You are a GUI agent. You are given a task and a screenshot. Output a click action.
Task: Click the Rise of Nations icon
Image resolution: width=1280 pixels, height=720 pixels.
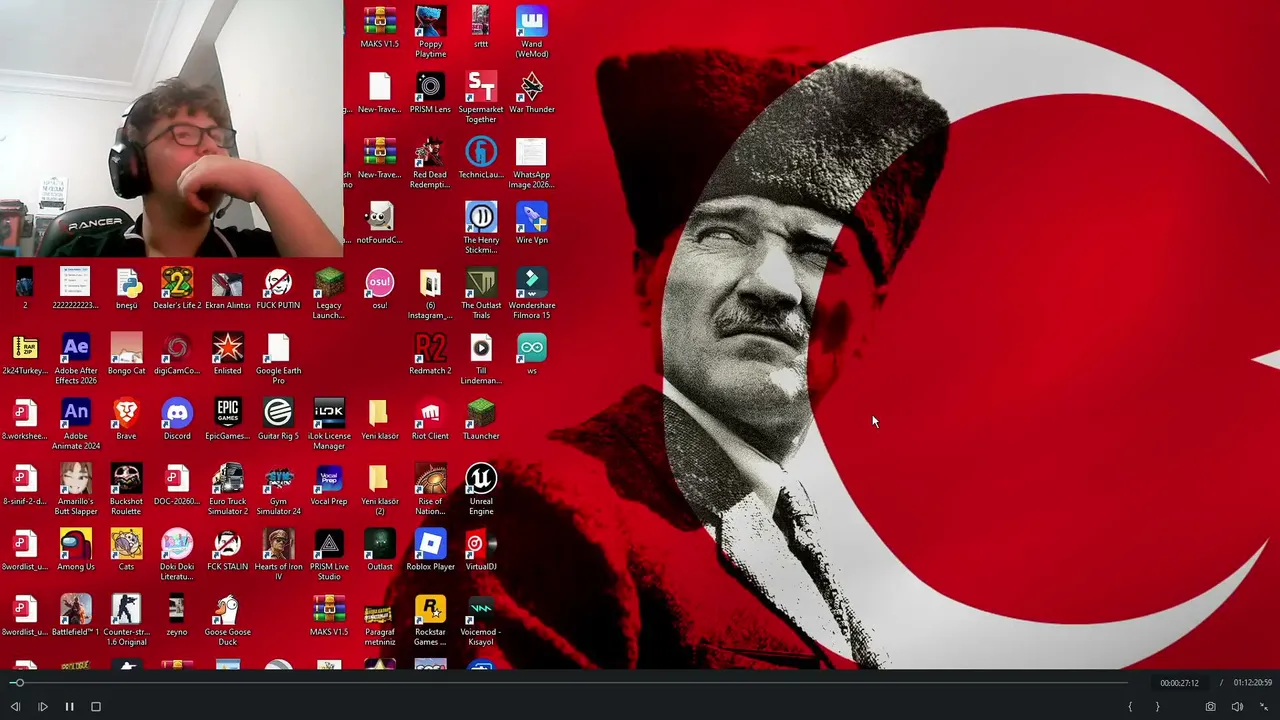430,490
